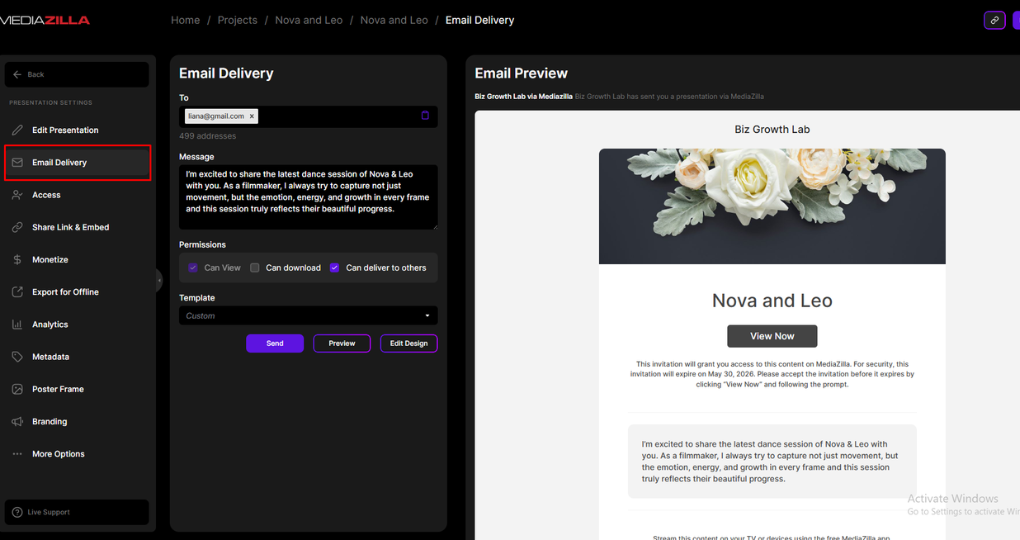
Task: Click the More Options ellipsis icon
Action: click(x=18, y=454)
